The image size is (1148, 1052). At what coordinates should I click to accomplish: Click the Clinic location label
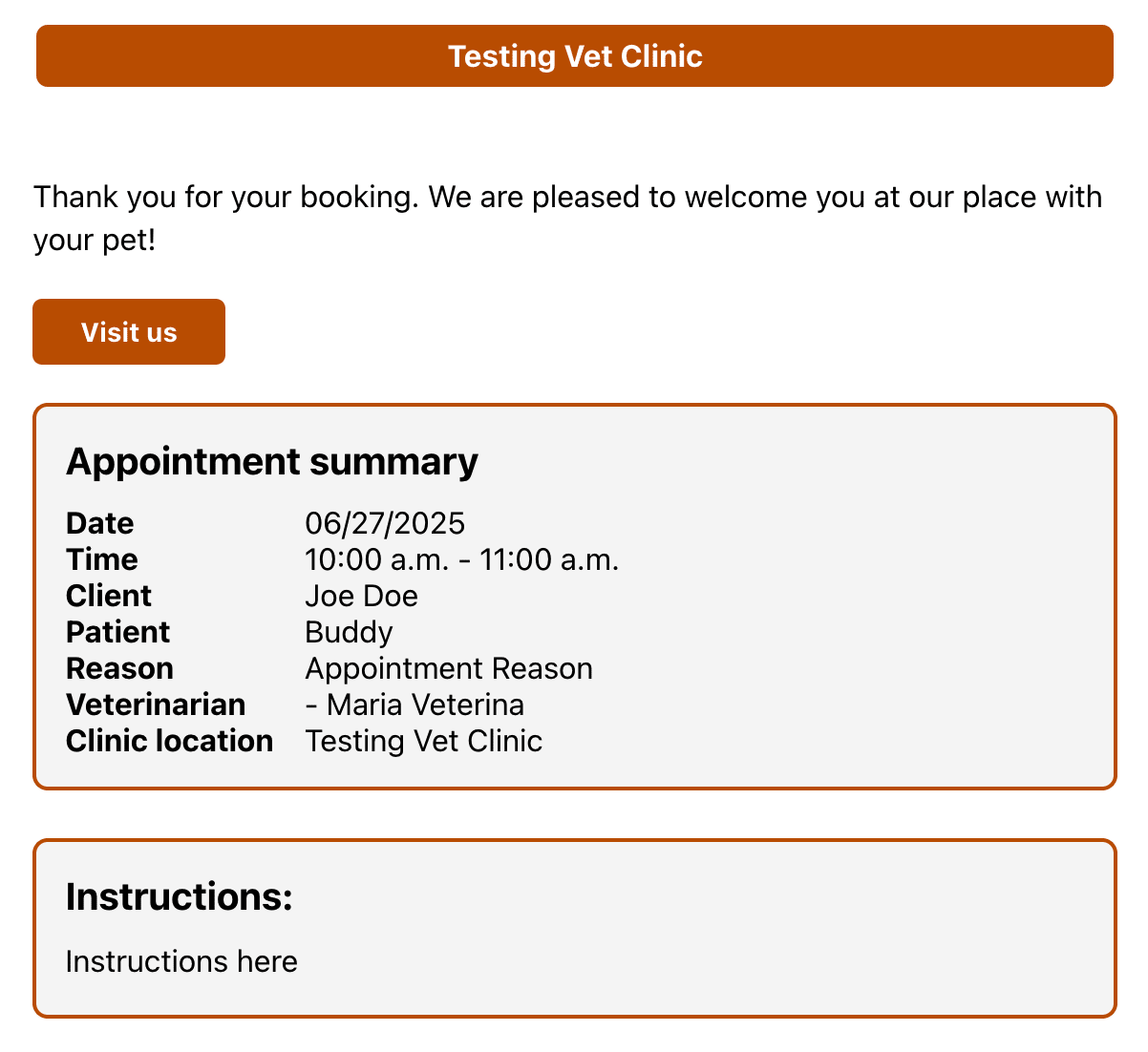170,741
